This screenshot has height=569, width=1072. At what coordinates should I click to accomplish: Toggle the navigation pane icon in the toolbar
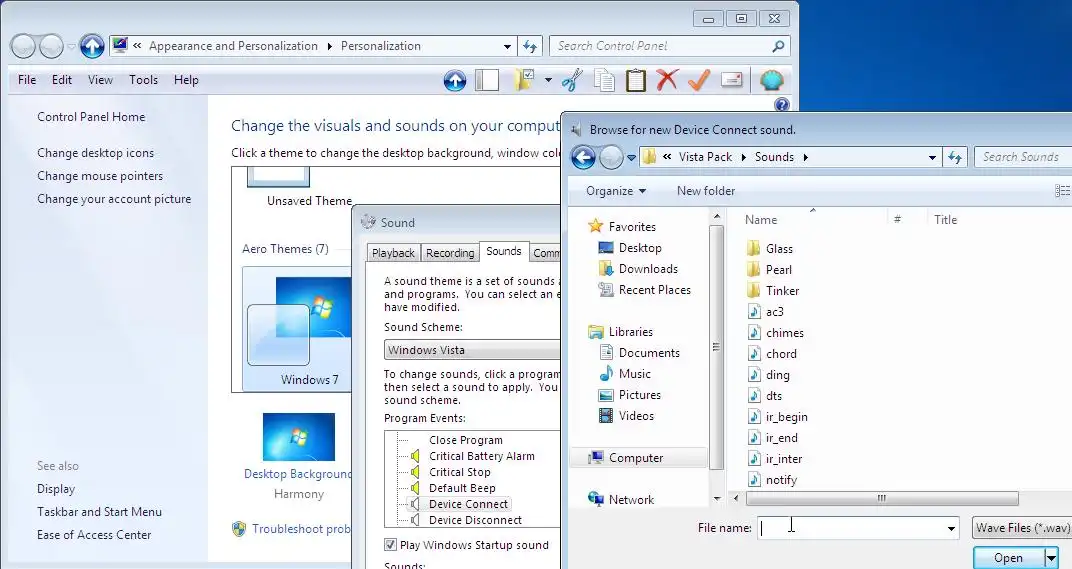click(x=487, y=80)
